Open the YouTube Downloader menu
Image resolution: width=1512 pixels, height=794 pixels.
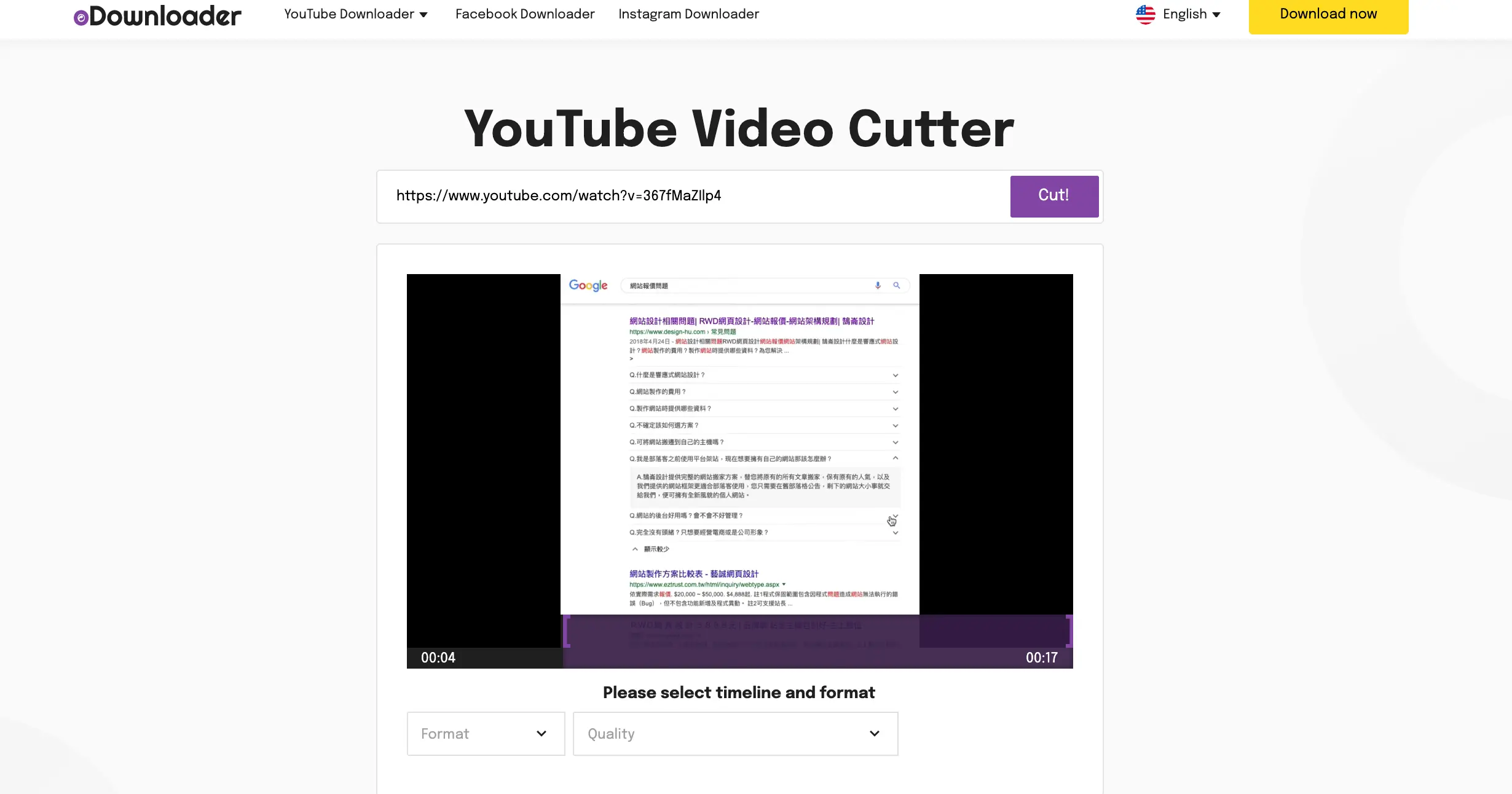point(355,14)
